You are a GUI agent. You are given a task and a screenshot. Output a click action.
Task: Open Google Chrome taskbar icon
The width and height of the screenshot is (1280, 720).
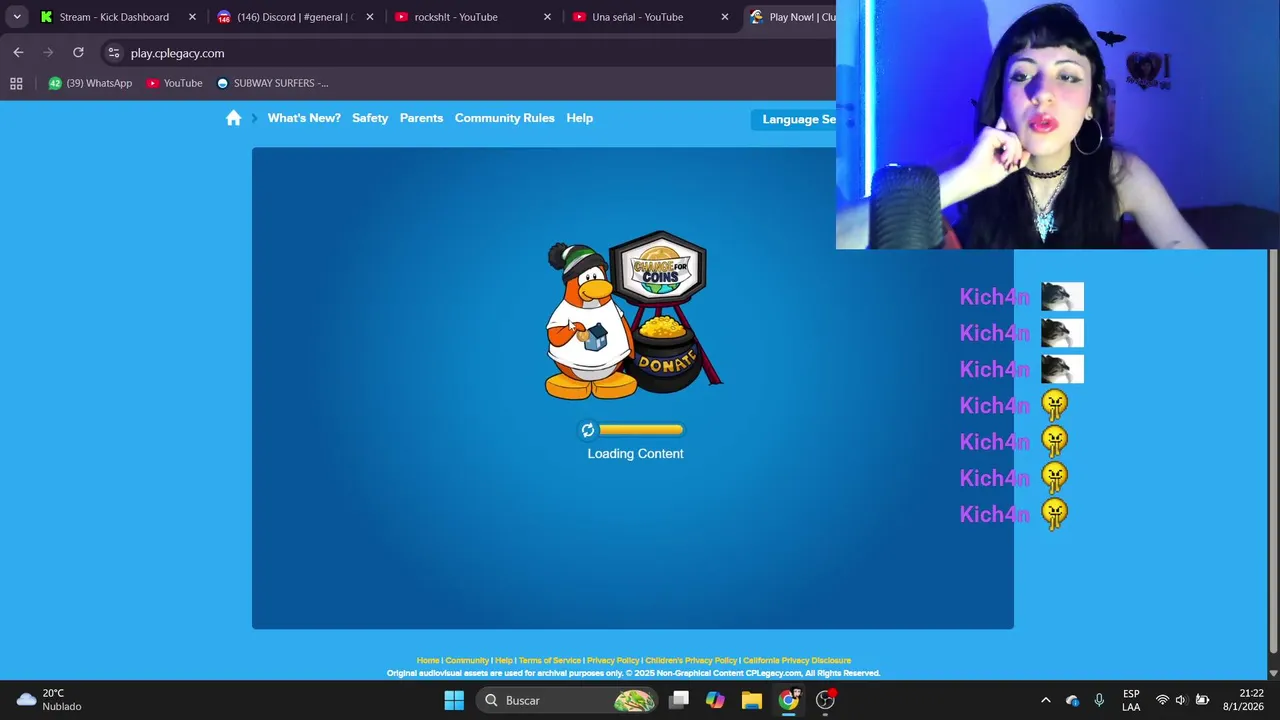pyautogui.click(x=789, y=700)
